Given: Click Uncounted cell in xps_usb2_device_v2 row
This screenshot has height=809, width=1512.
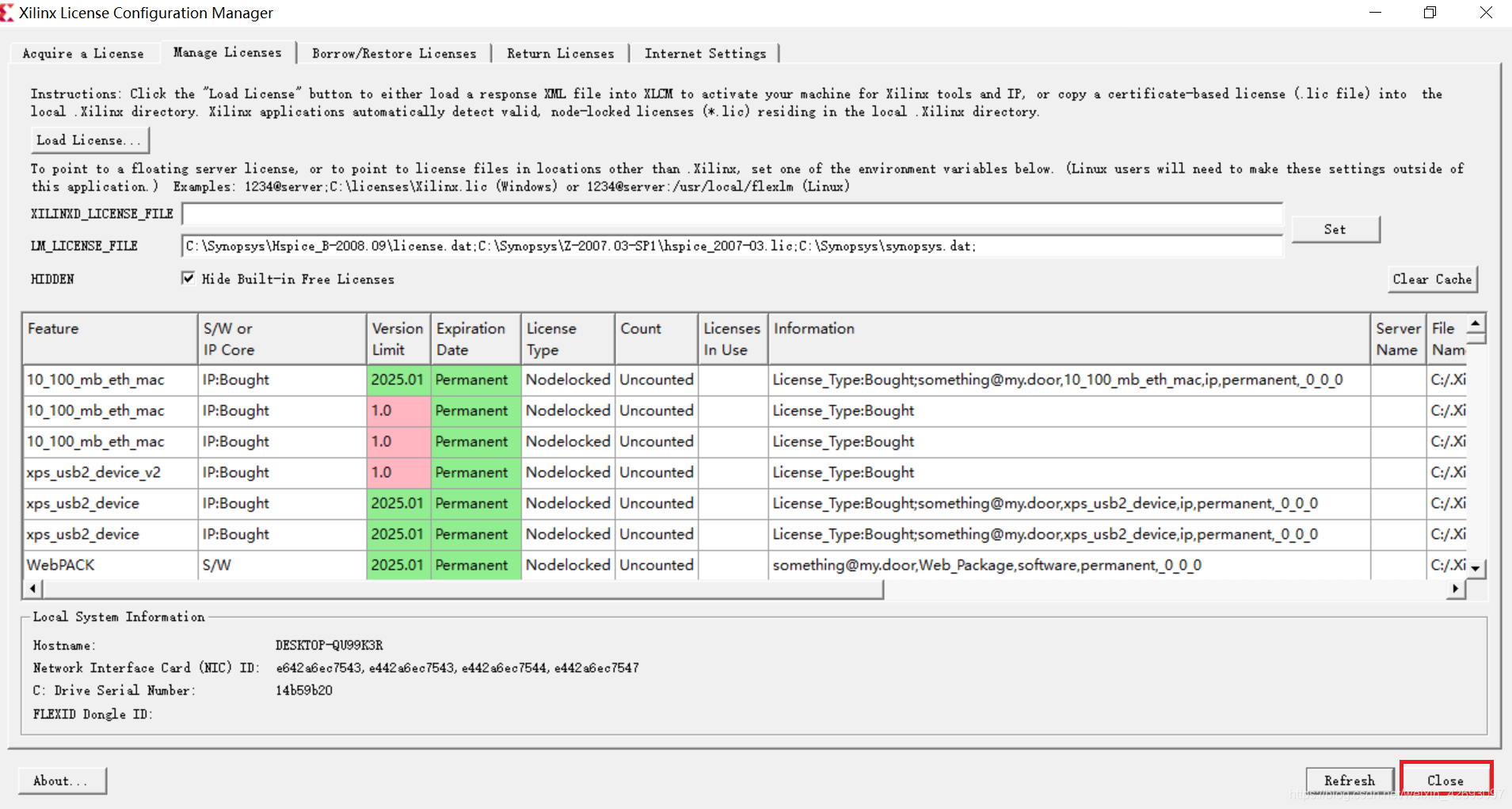Looking at the screenshot, I should pos(657,472).
